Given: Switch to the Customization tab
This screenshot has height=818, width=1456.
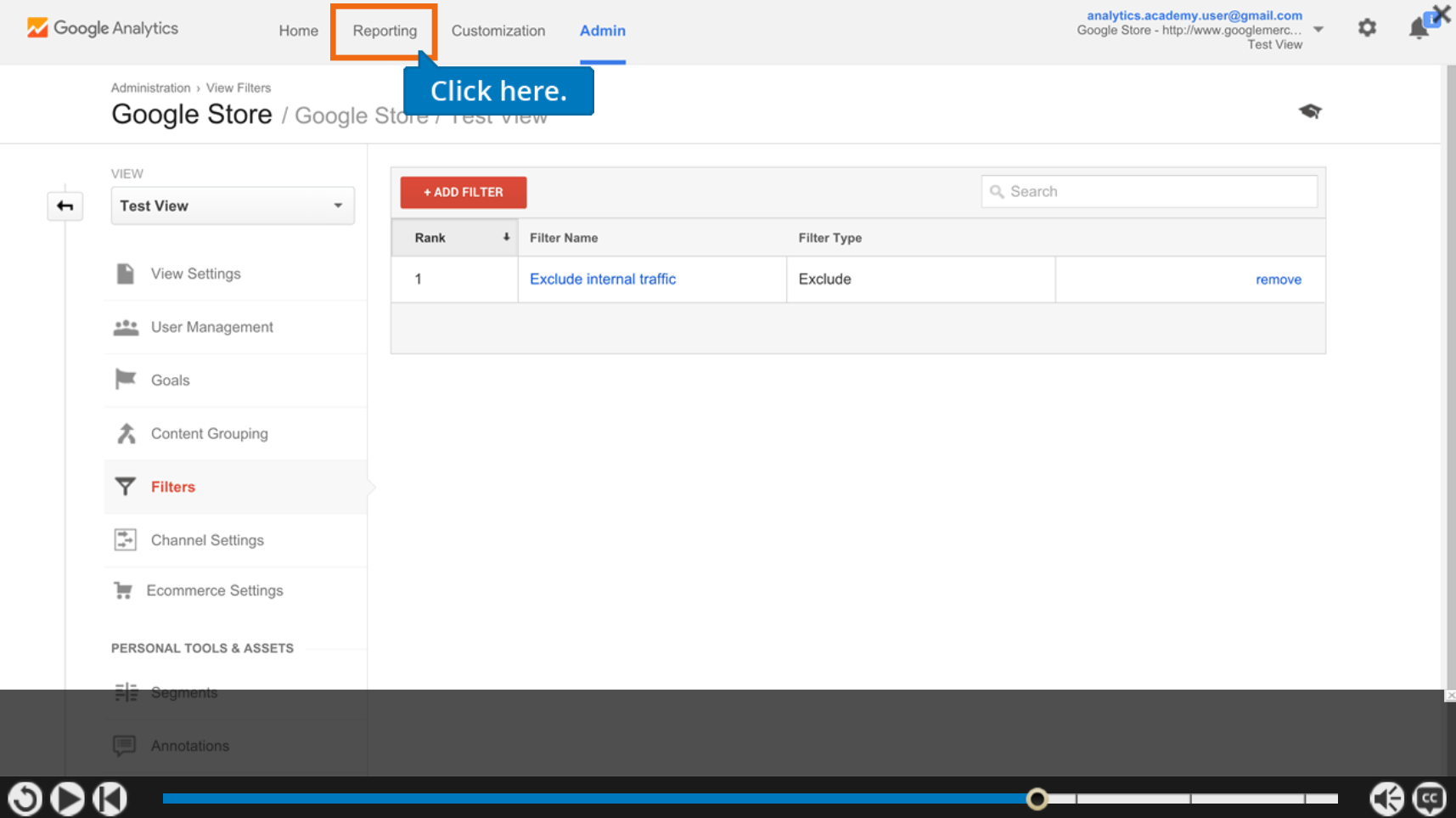Looking at the screenshot, I should point(498,31).
